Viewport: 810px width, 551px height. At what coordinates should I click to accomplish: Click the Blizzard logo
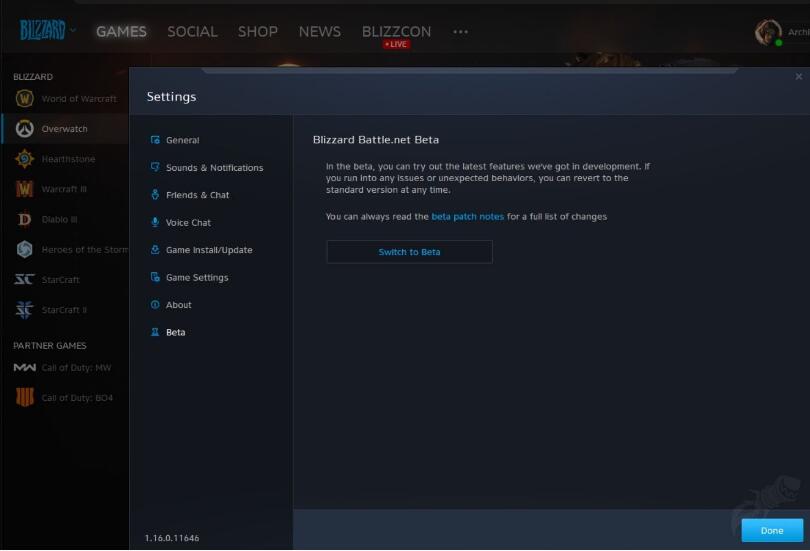42,30
